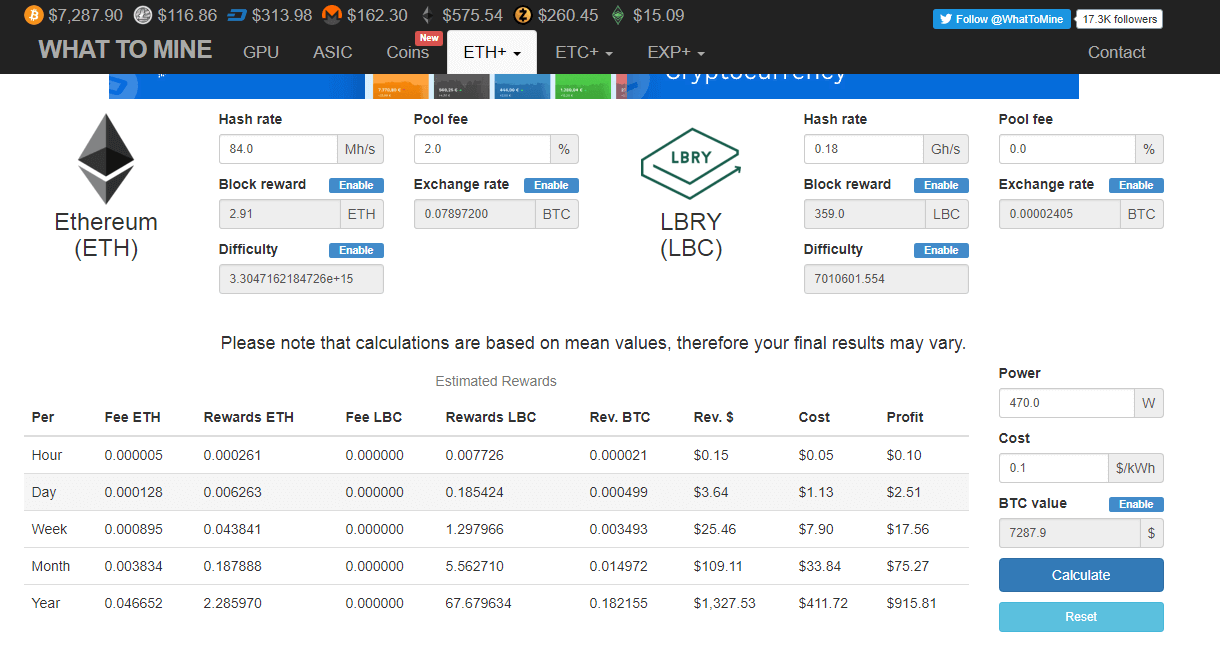Click the Power wattage input field

1066,403
